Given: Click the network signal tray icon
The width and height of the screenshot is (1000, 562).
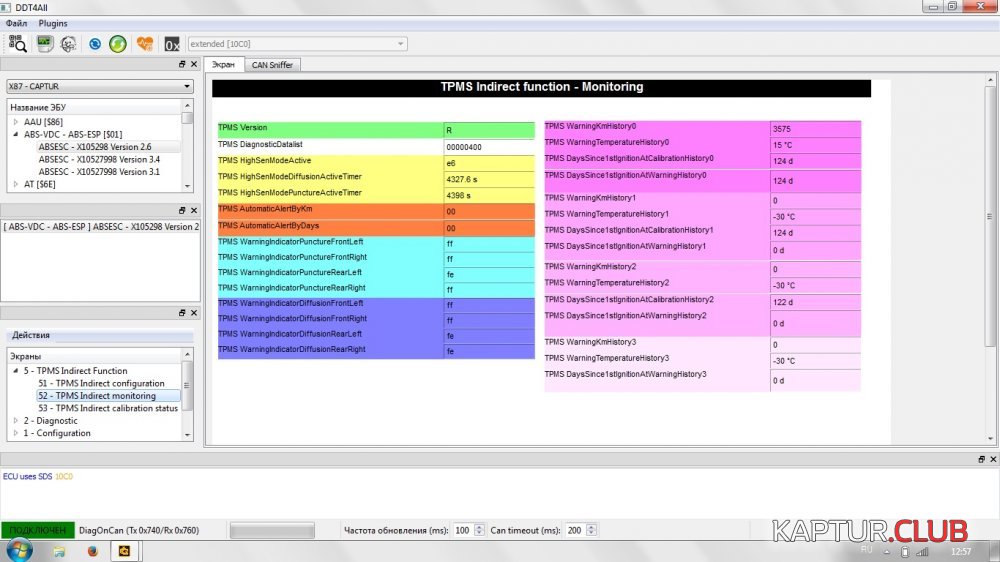Looking at the screenshot, I should point(923,552).
